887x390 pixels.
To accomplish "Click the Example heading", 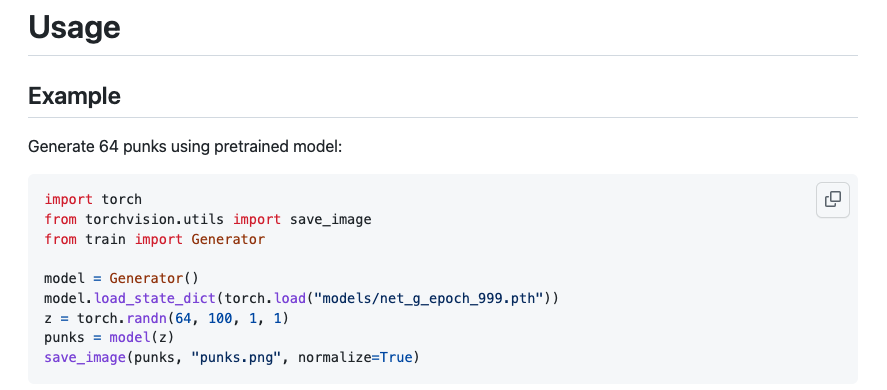I will [x=74, y=96].
